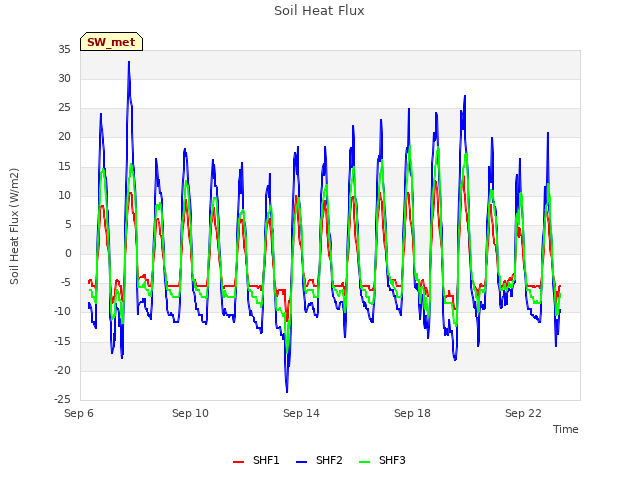The width and height of the screenshot is (640, 480).
Task: Click the 0 y-axis tick label
Action: [x=68, y=253]
